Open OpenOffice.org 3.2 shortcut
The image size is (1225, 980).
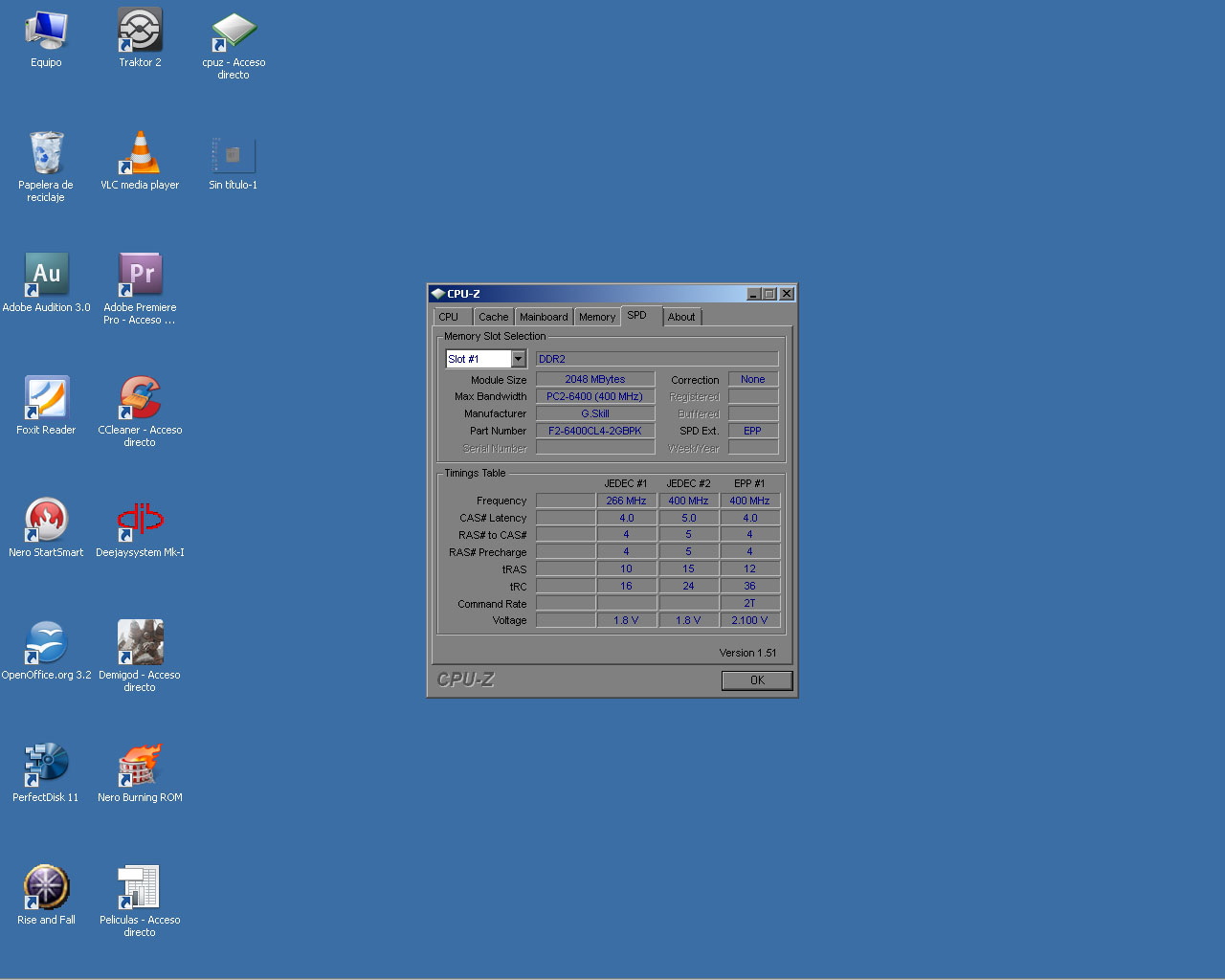point(46,643)
